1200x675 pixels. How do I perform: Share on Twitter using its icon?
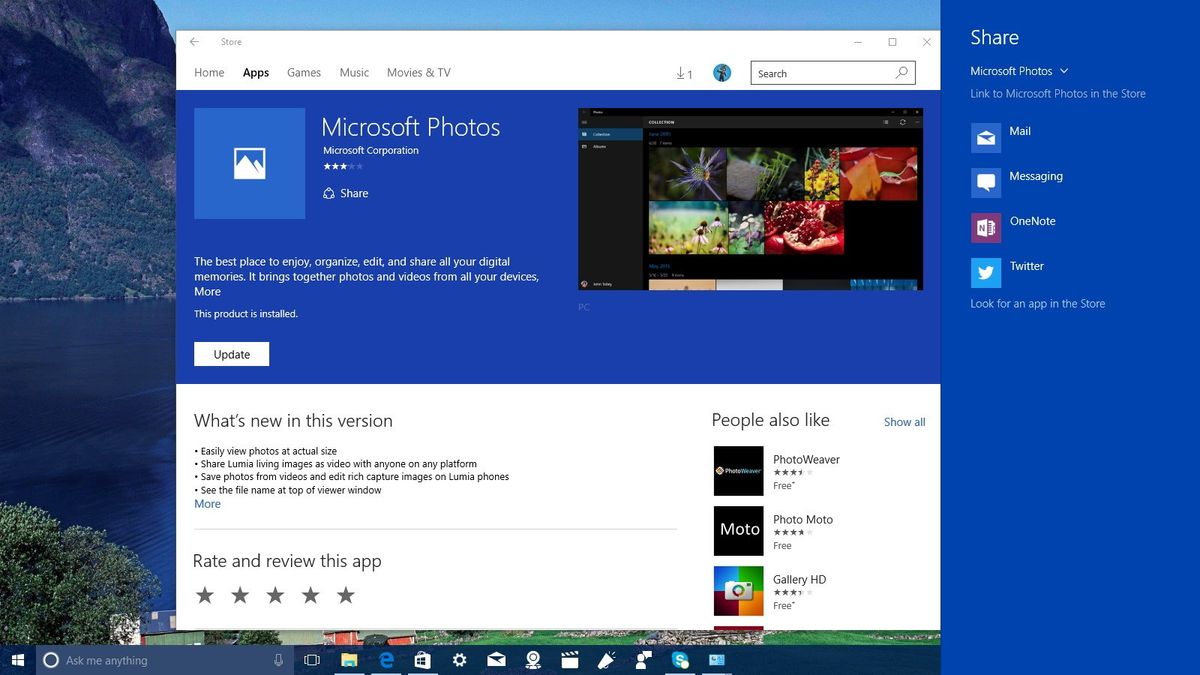pyautogui.click(x=986, y=272)
